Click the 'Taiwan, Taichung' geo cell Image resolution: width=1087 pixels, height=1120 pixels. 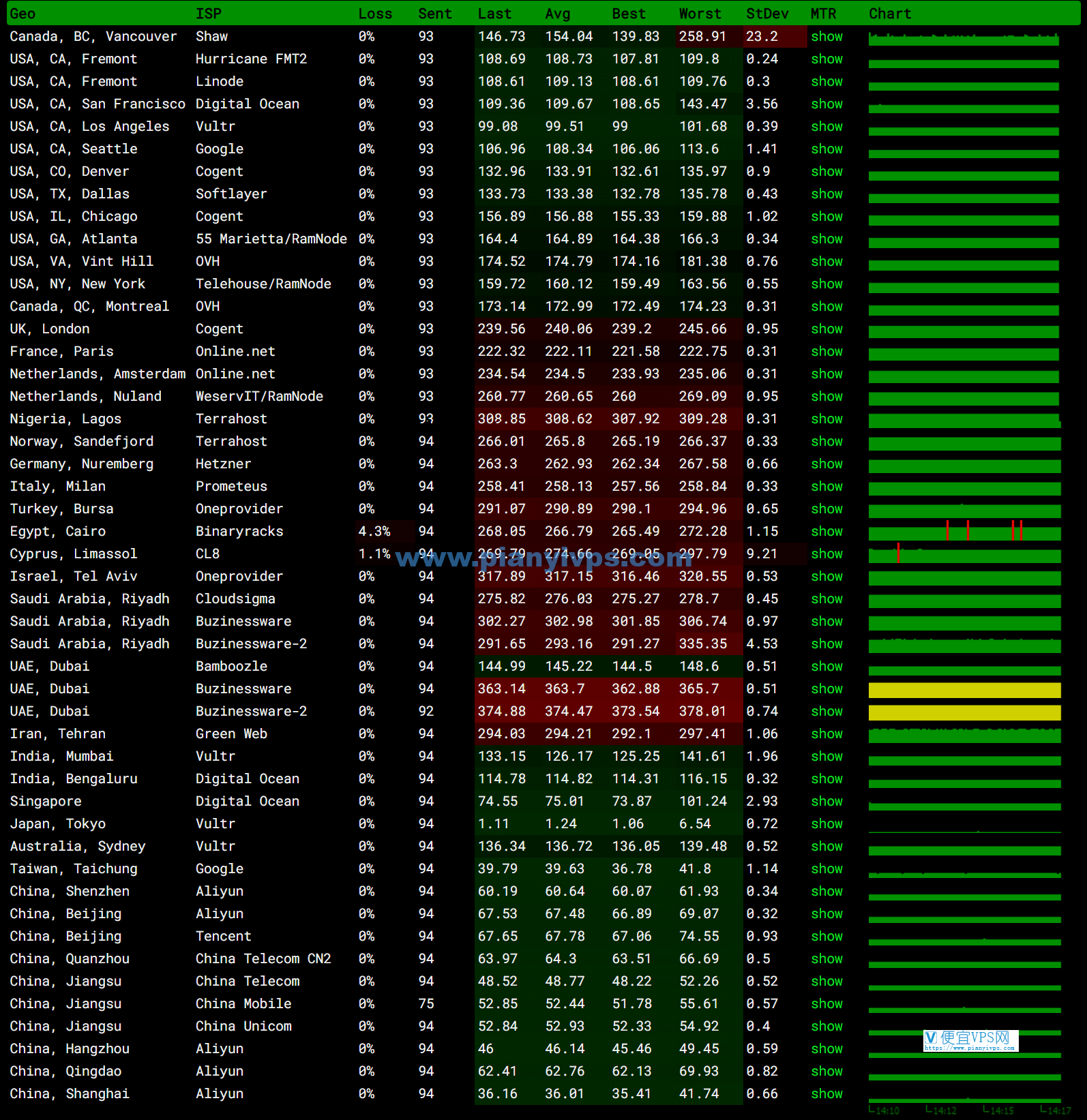[74, 869]
